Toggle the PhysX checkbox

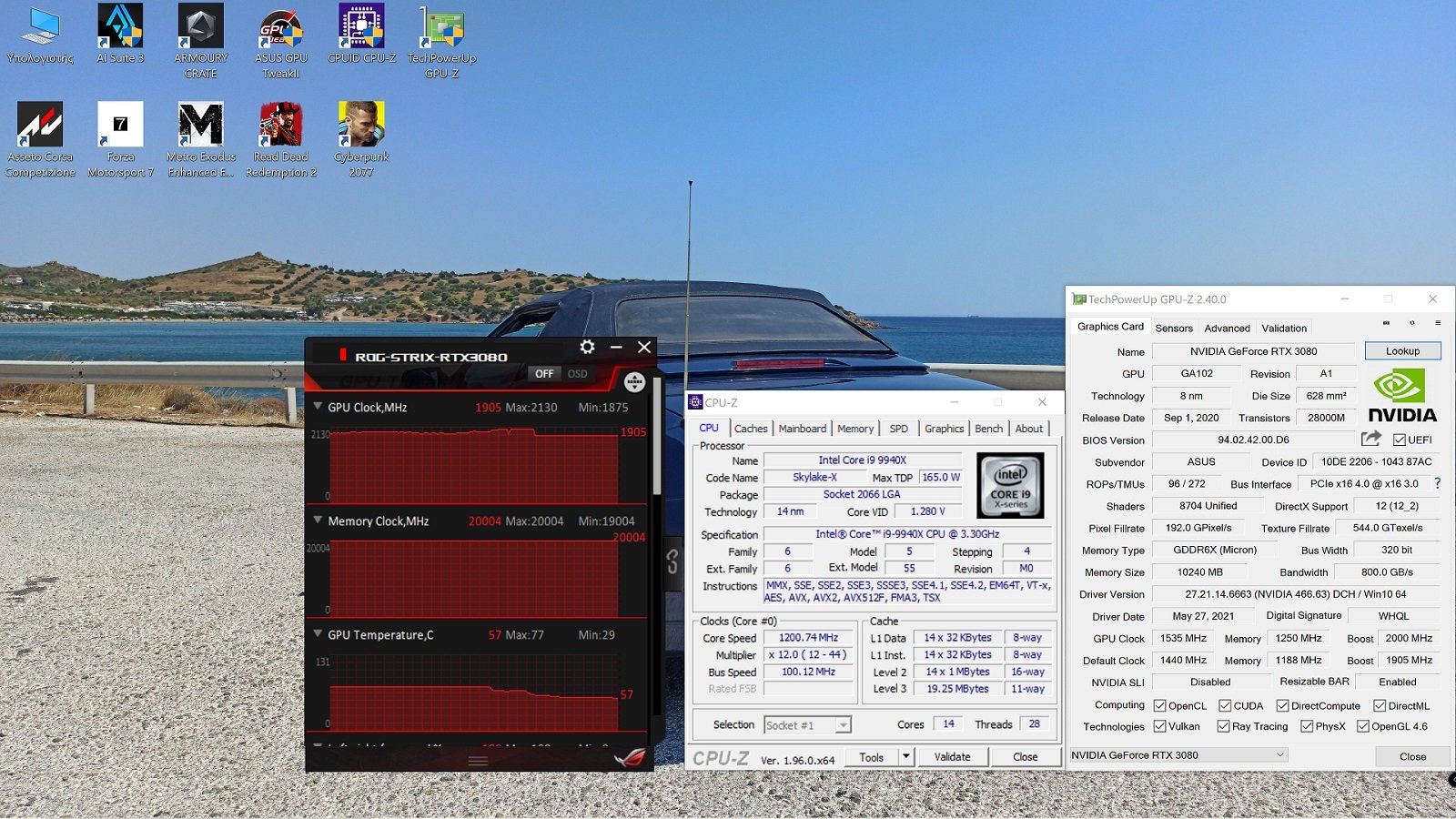click(x=1307, y=726)
